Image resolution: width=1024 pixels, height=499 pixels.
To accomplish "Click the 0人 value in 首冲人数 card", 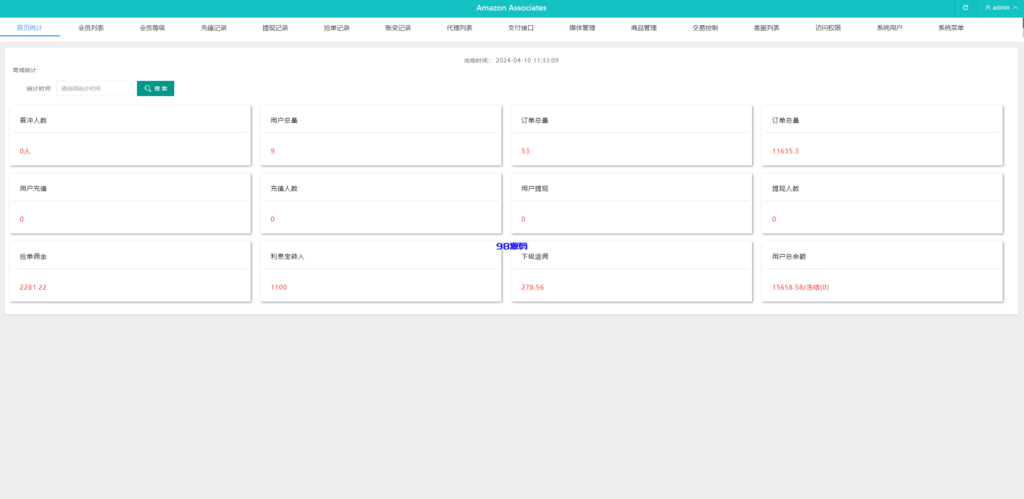I will tap(25, 151).
